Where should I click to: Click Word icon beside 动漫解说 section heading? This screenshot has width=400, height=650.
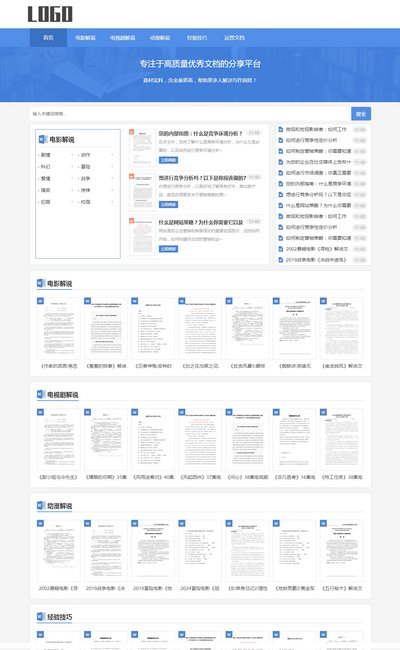coord(41,505)
